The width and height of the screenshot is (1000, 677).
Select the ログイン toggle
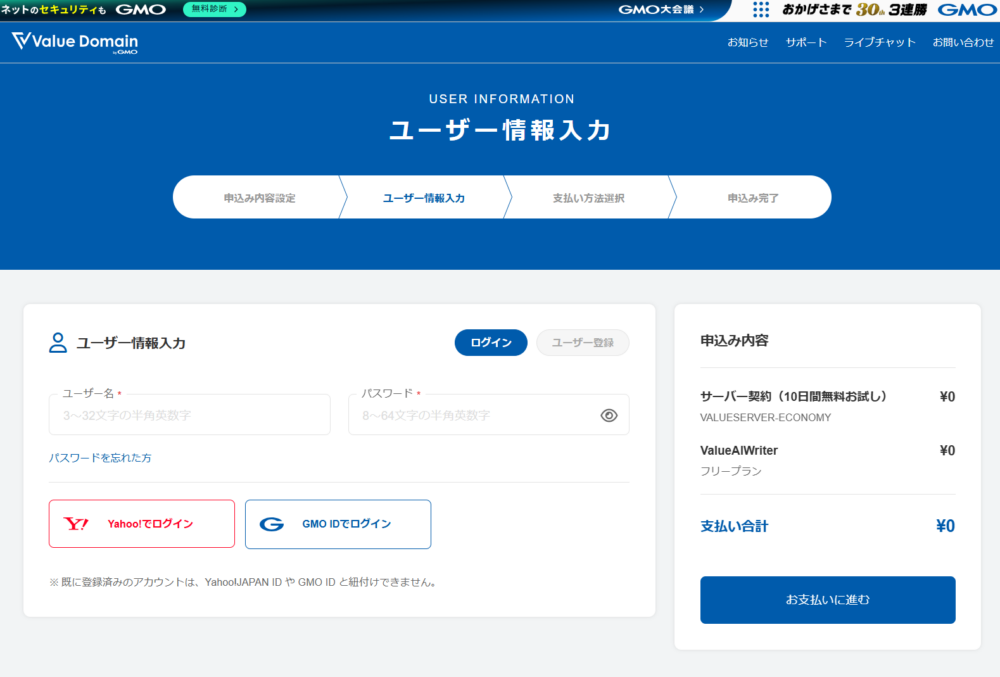[490, 342]
